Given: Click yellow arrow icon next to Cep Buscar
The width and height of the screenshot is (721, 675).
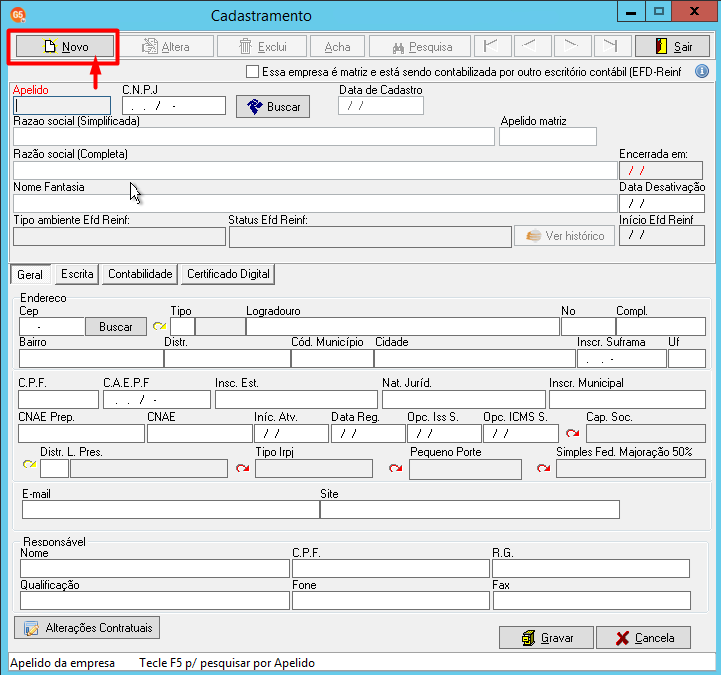Looking at the screenshot, I should pyautogui.click(x=159, y=326).
